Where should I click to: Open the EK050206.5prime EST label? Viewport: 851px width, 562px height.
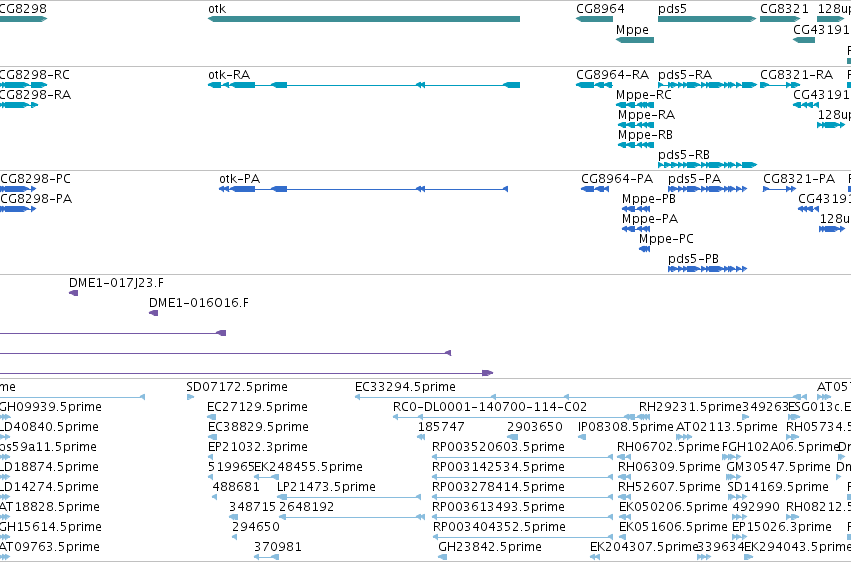click(673, 508)
